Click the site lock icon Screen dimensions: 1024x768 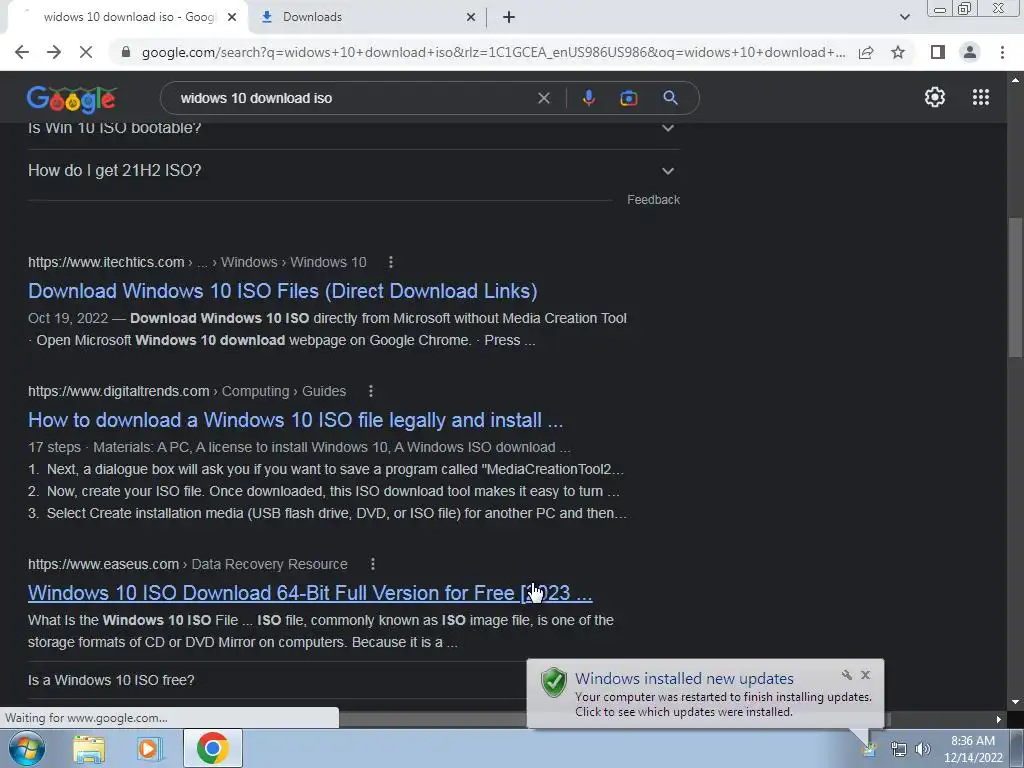[126, 52]
